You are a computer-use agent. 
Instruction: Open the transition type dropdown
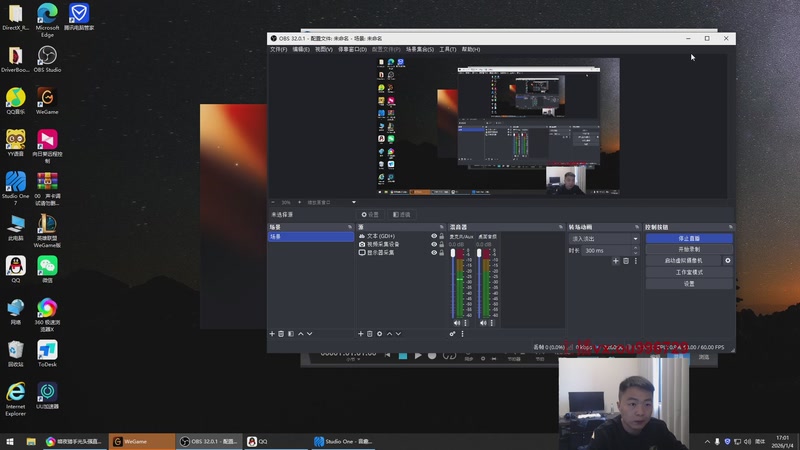click(x=605, y=239)
